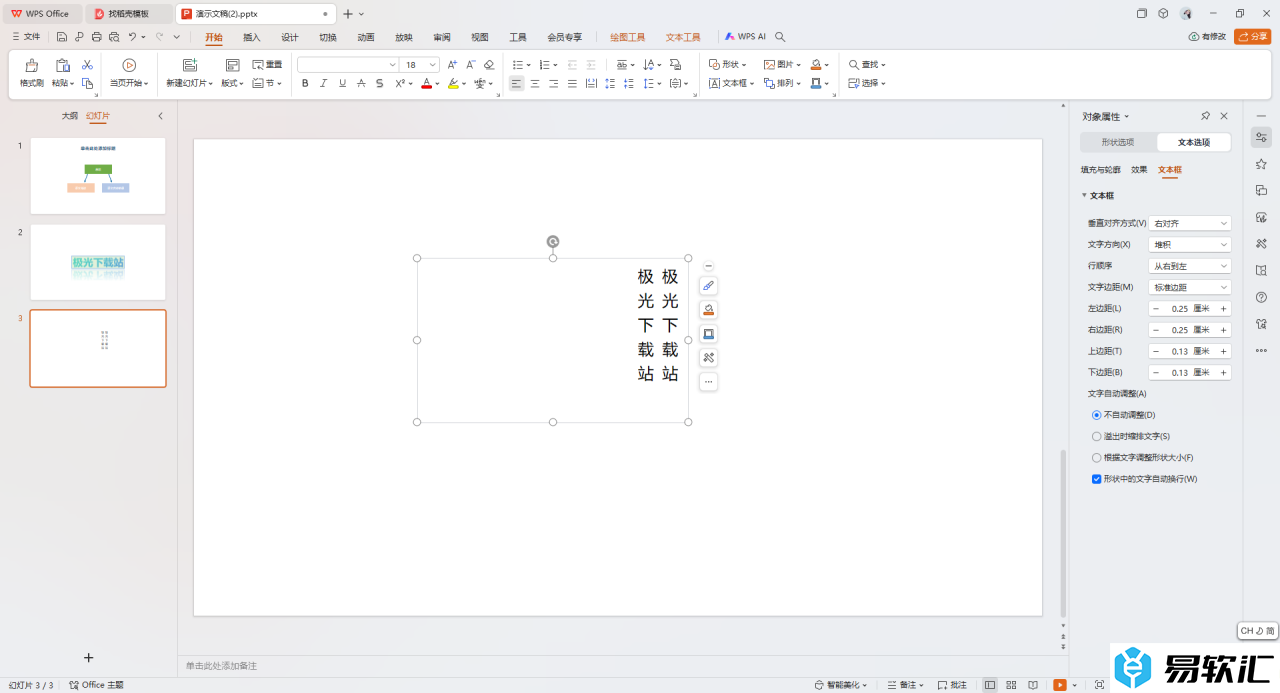The height and width of the screenshot is (693, 1280).
Task: Select 不自动调整 radio option
Action: point(1097,415)
